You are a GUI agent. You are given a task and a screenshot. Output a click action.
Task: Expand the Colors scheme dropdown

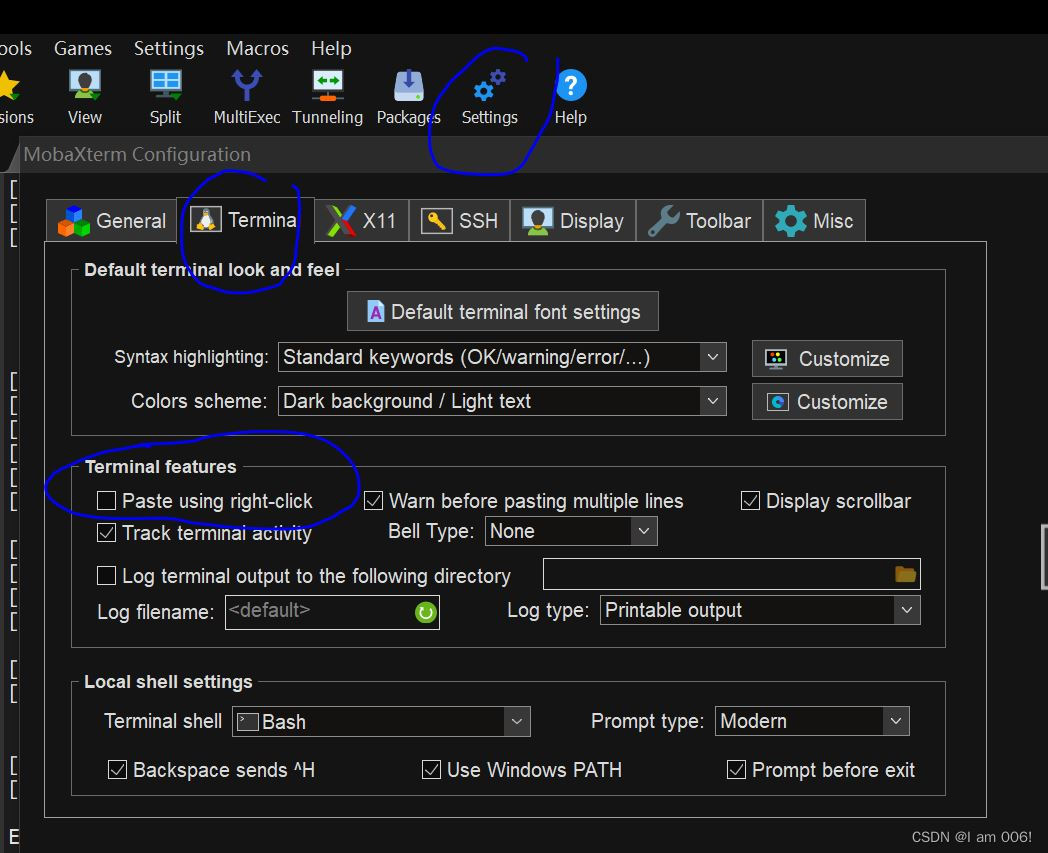tap(712, 401)
